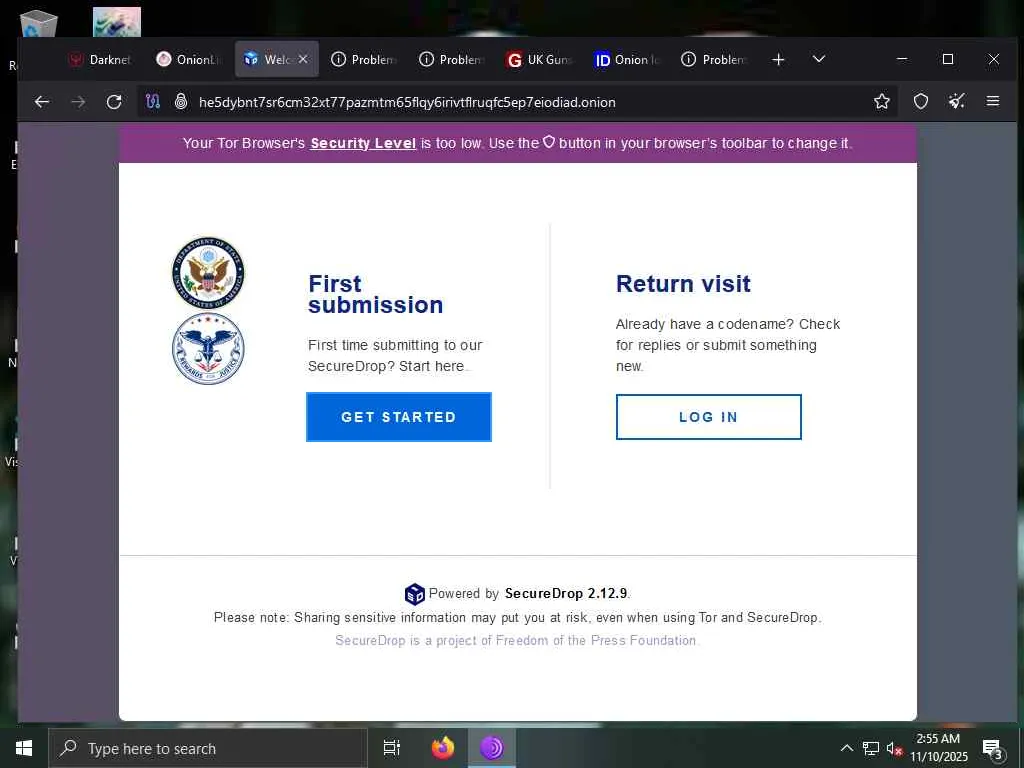Viewport: 1024px width, 768px height.
Task: Open the image file on the desktop
Action: click(117, 22)
